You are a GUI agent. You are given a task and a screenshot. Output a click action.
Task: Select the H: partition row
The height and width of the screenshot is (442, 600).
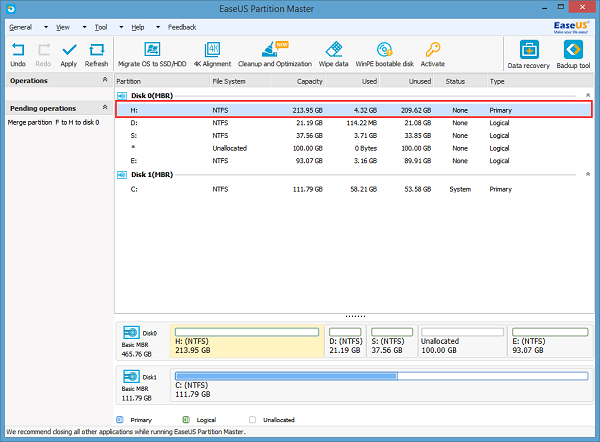coord(354,110)
